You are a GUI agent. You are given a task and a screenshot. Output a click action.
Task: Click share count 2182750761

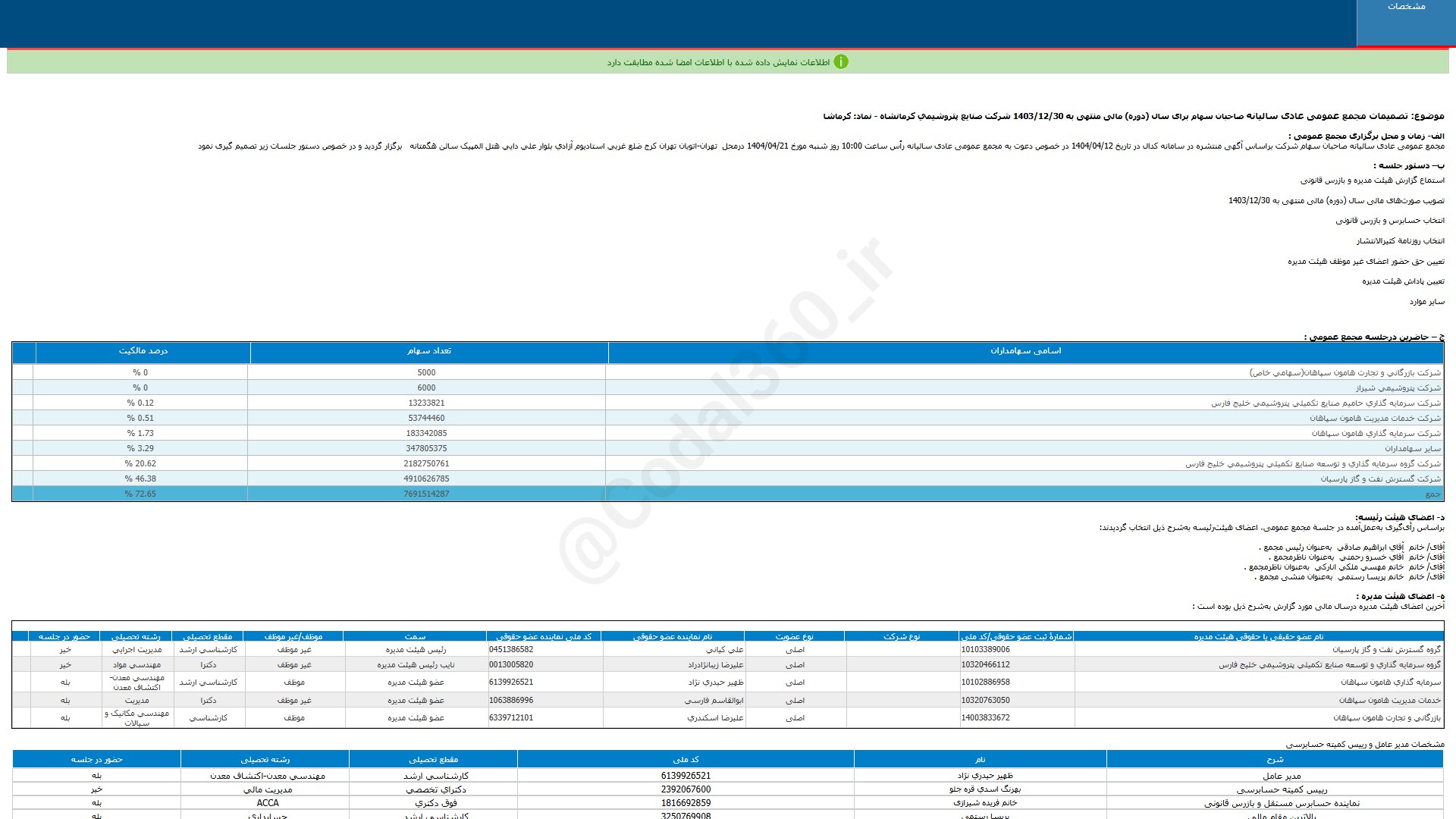(x=426, y=463)
